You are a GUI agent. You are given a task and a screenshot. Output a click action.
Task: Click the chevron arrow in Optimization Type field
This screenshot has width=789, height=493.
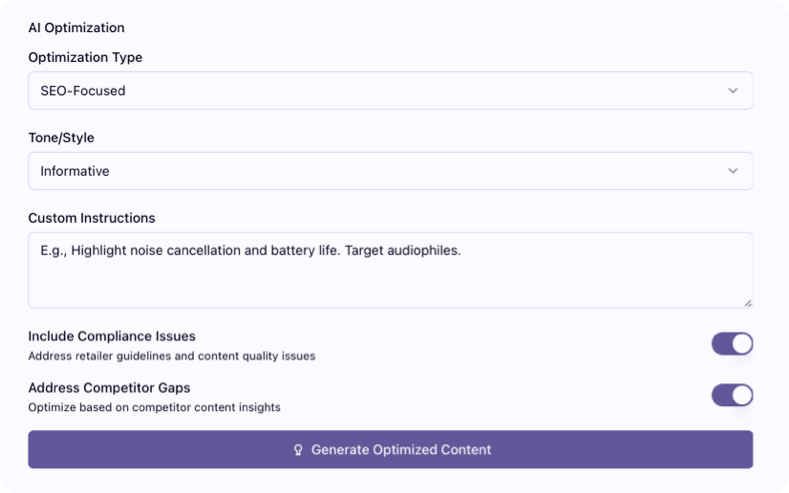(x=733, y=91)
